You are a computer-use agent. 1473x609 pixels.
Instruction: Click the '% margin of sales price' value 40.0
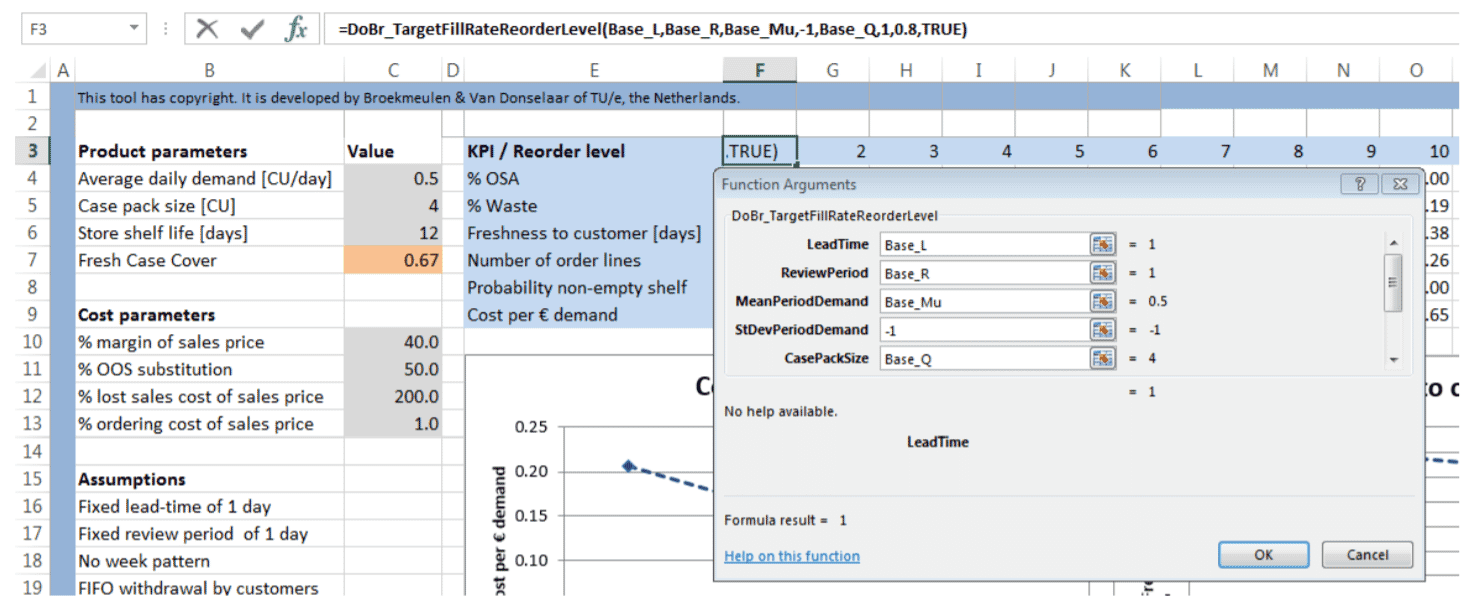click(393, 342)
